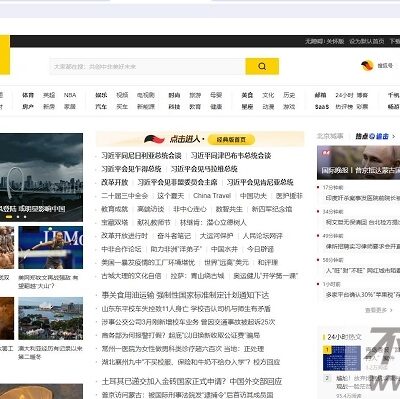Play the Putin 国际晚报 video thumbnail
This screenshot has width=400, height=399.
click(x=358, y=163)
